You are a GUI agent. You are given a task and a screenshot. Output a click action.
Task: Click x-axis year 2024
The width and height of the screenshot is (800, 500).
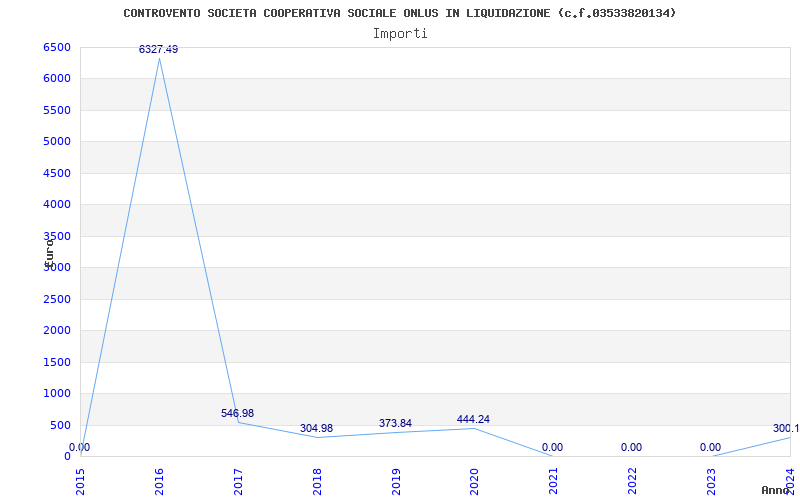tap(790, 481)
